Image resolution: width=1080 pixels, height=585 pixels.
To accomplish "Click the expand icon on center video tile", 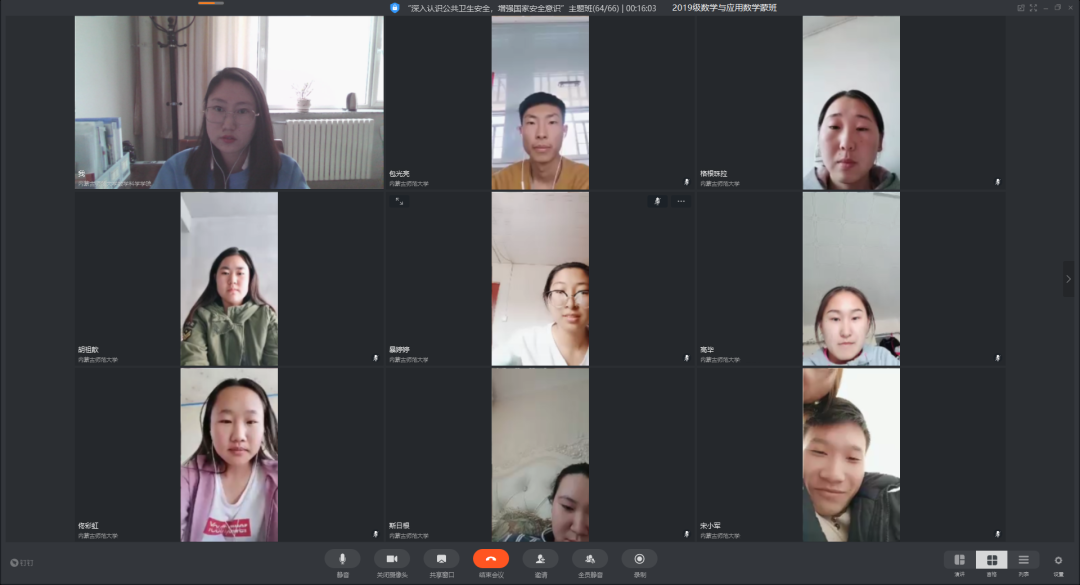I will pos(399,201).
